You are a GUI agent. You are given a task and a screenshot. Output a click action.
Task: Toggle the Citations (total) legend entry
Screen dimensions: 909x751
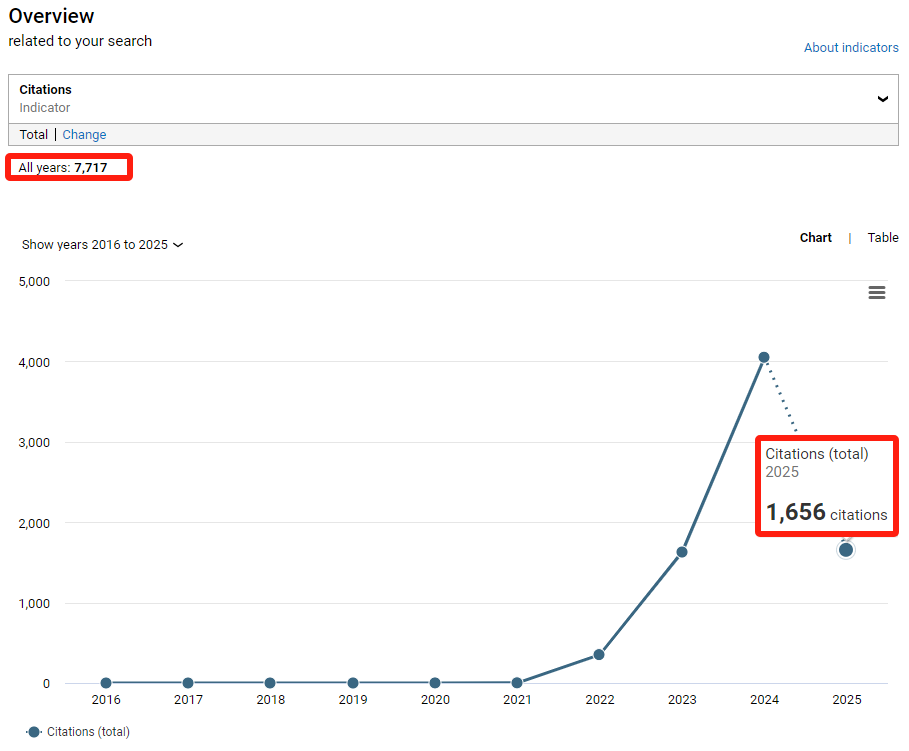78,732
